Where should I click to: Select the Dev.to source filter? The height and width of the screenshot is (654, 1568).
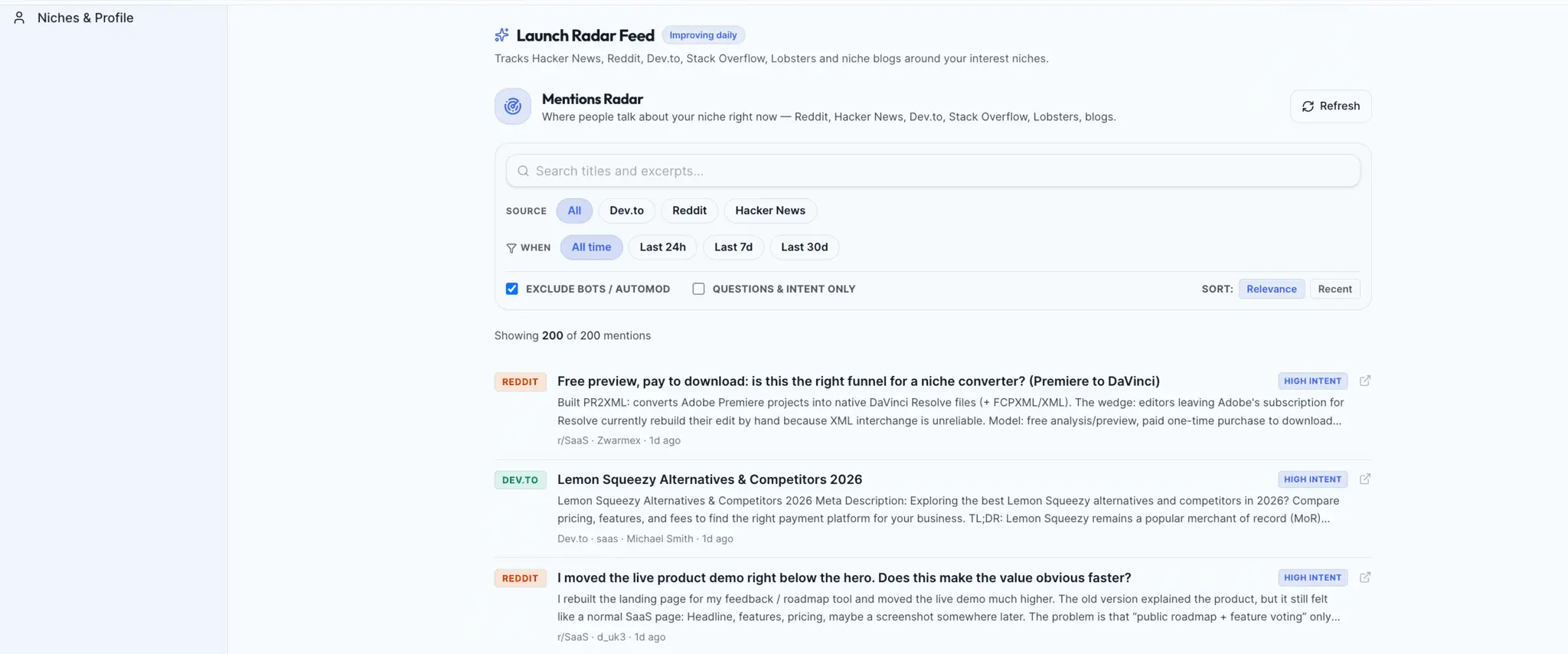(626, 211)
